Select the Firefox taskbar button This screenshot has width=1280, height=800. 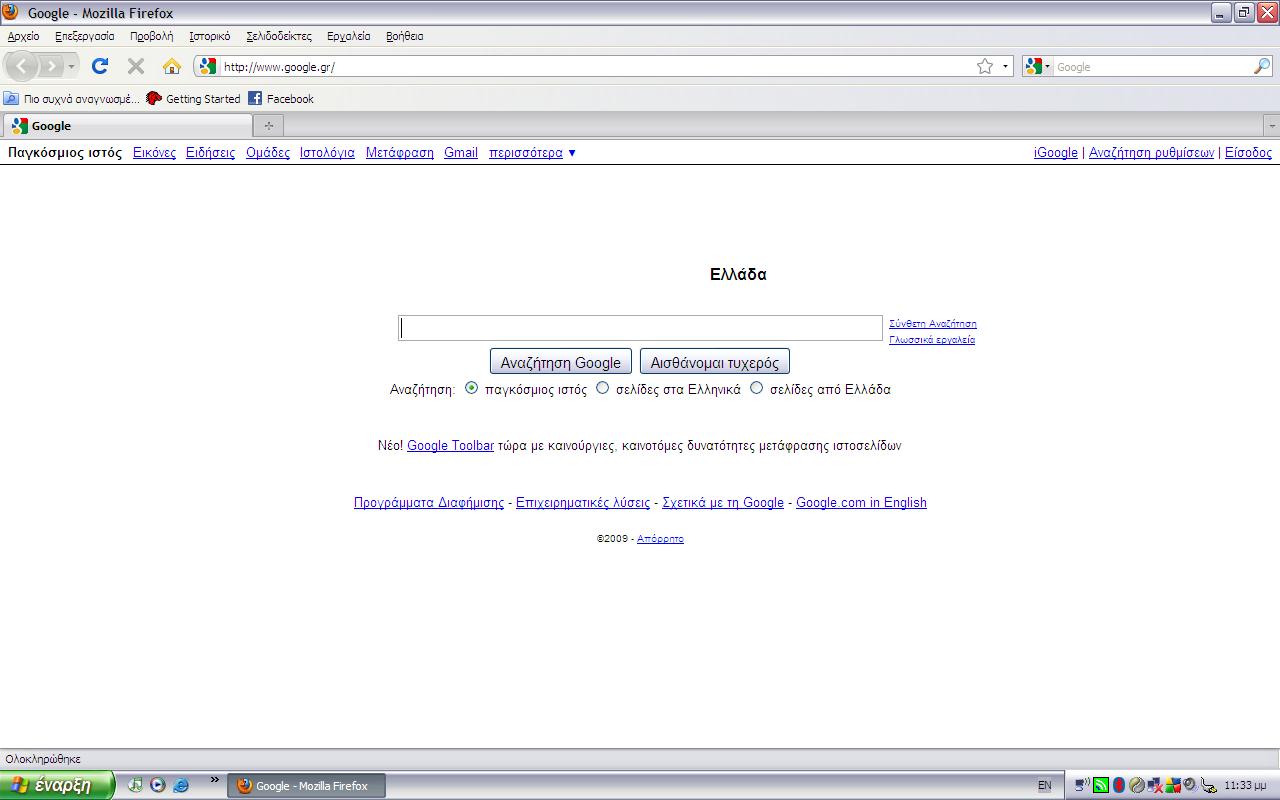click(x=306, y=786)
